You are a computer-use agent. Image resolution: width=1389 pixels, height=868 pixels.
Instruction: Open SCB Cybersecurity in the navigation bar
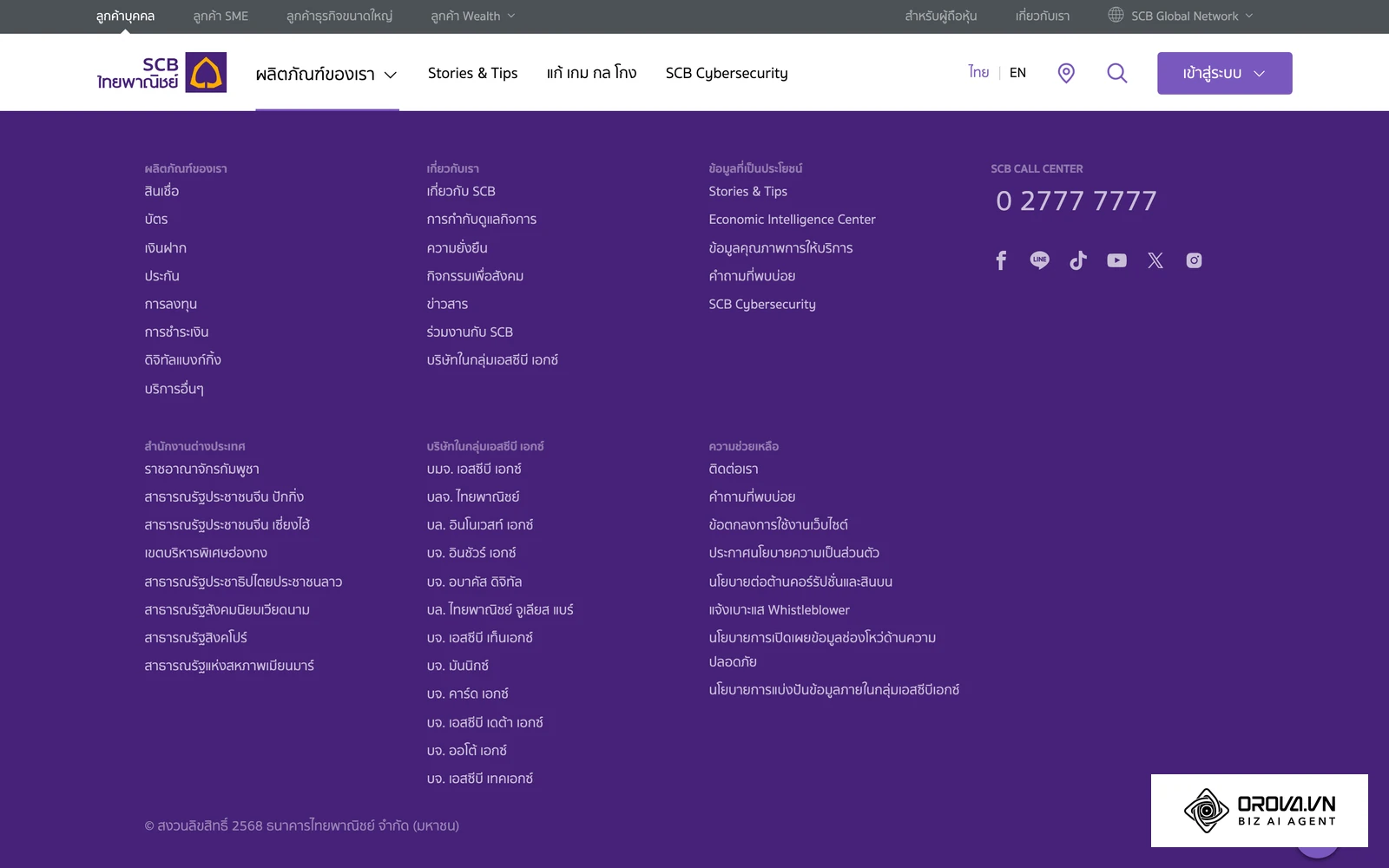[727, 73]
